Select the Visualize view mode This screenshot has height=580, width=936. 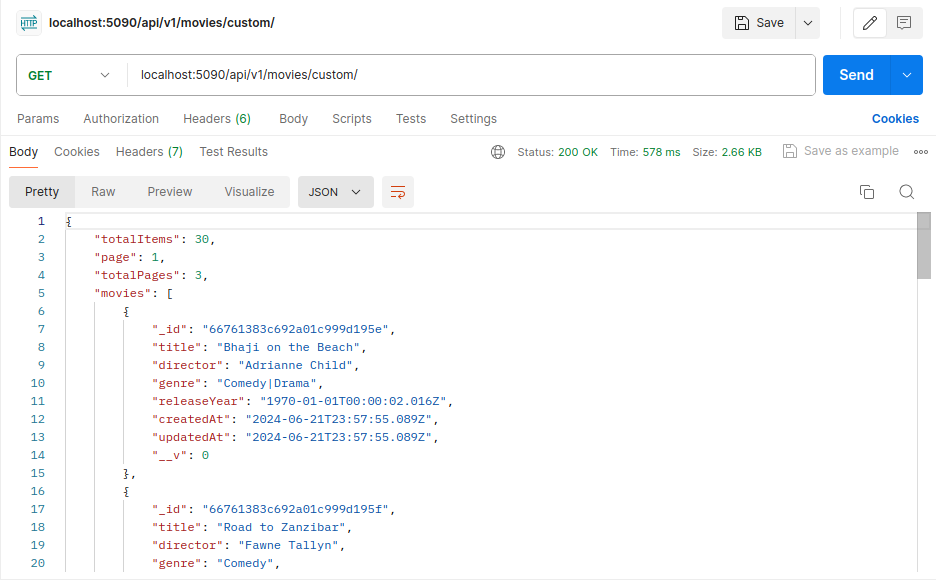tap(249, 192)
